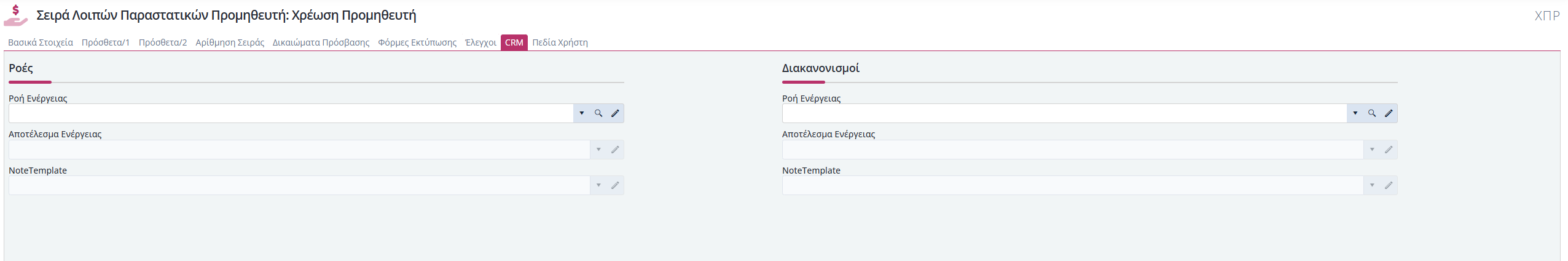The height and width of the screenshot is (261, 1568).
Task: Click the Διακανονισμοί section heading
Action: coord(821,68)
